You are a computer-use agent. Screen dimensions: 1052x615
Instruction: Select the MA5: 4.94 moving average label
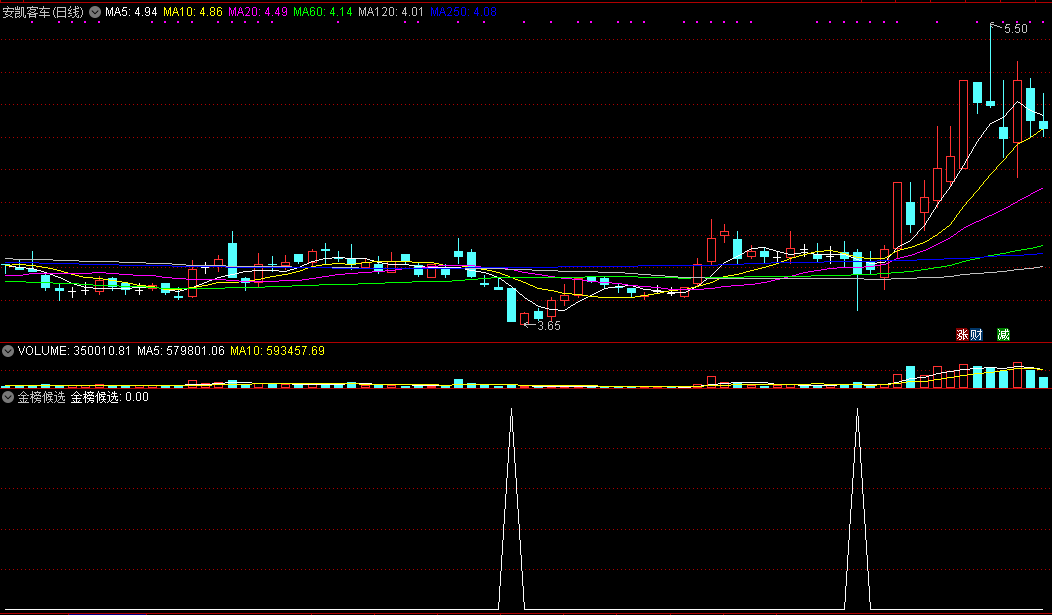tap(131, 12)
